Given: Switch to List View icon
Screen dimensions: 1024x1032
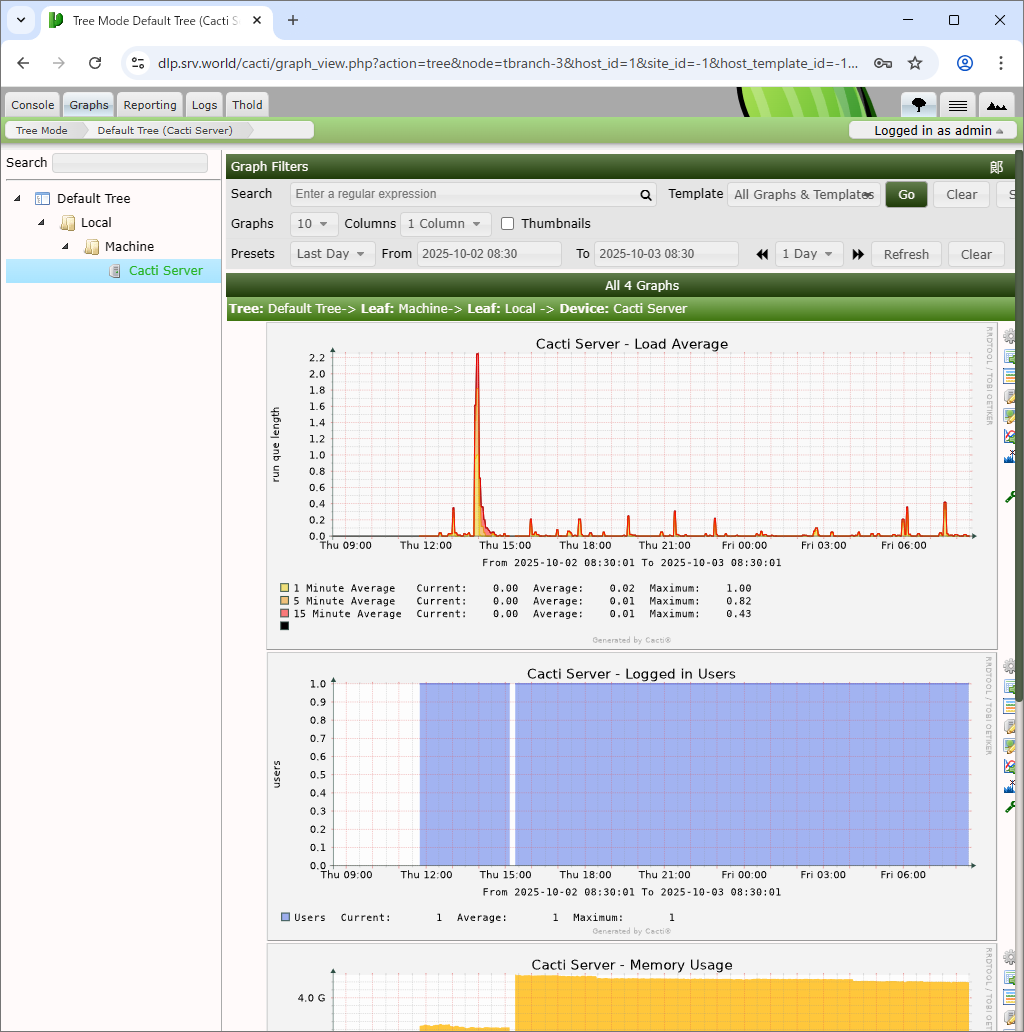Looking at the screenshot, I should [x=957, y=104].
